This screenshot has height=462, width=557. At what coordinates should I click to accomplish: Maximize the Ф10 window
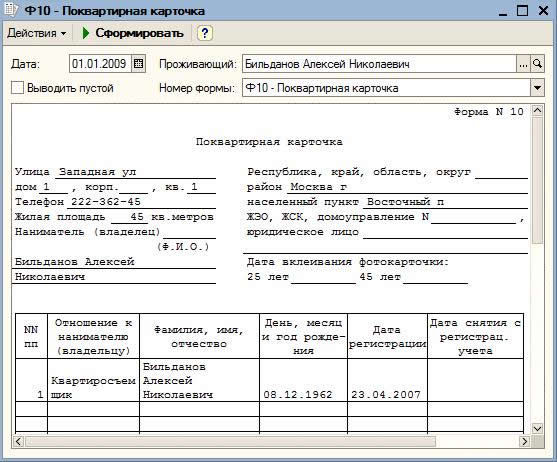coord(522,11)
